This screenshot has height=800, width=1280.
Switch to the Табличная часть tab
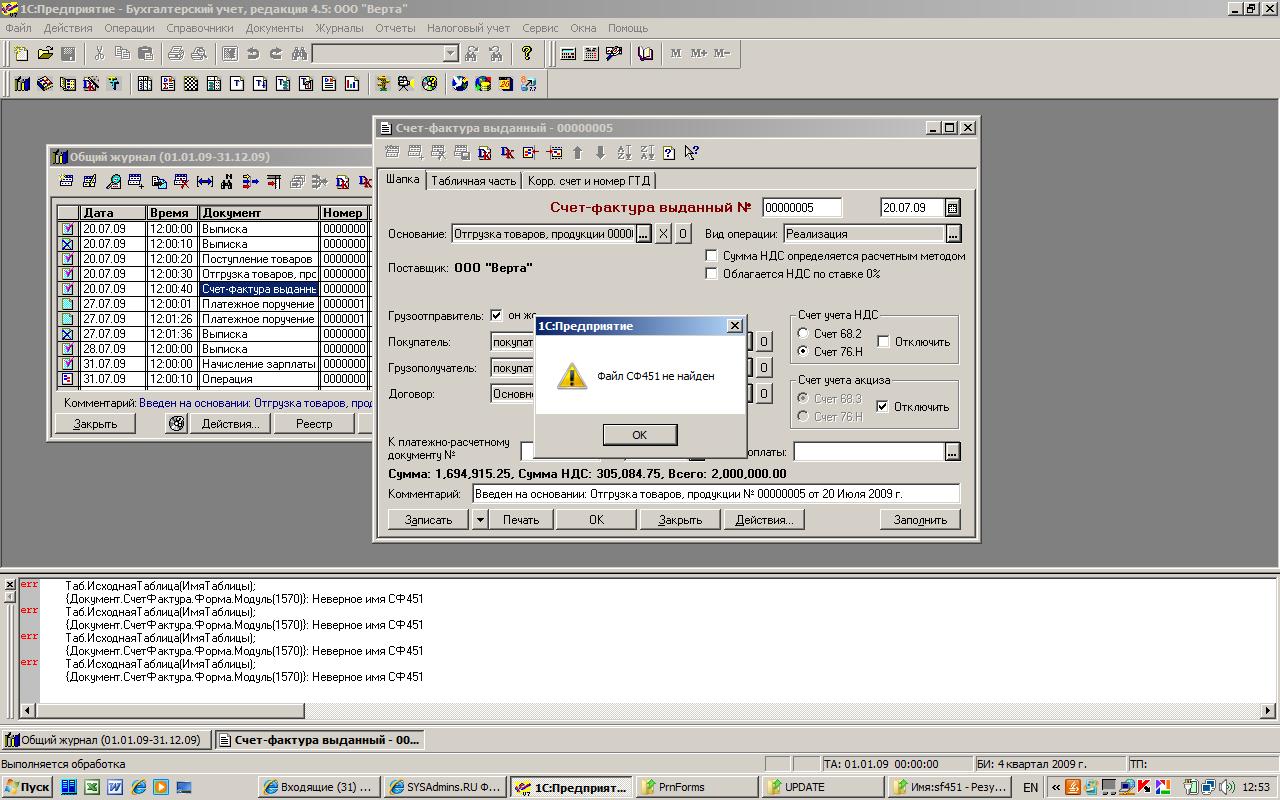pos(474,181)
